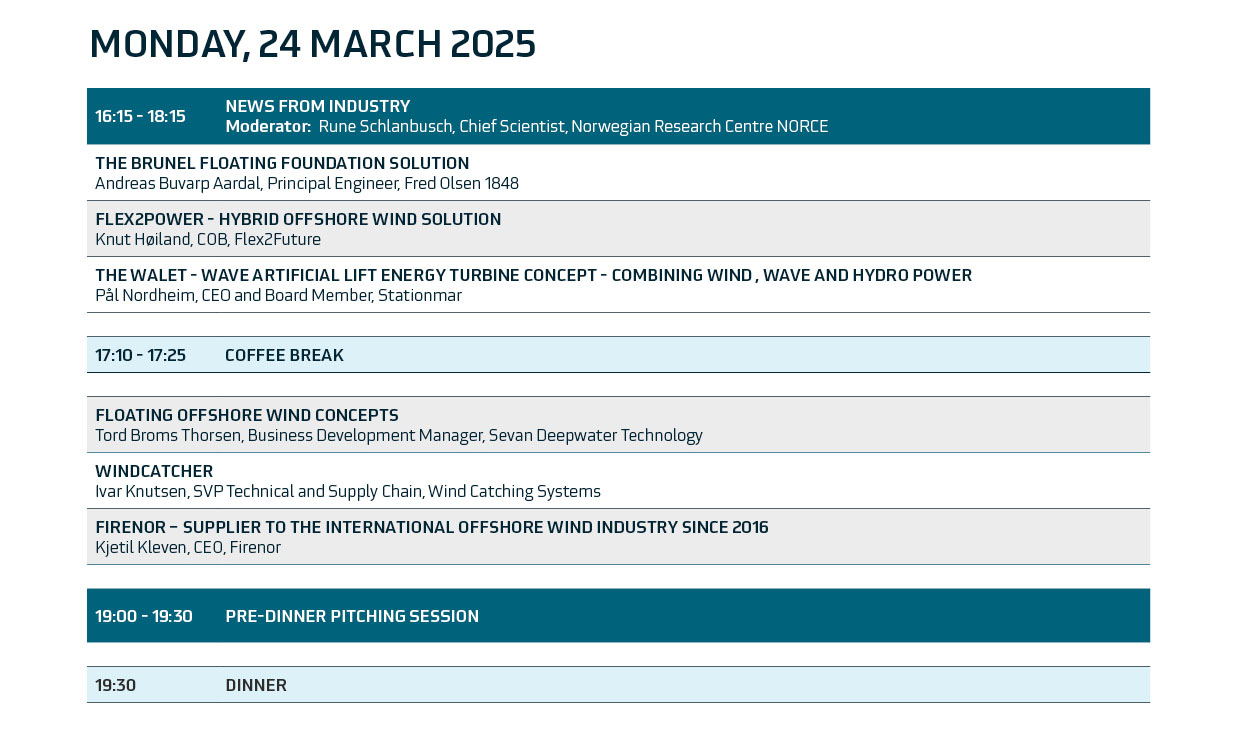Click the Firenor supplier session entry
This screenshot has height=731, width=1240.
(x=431, y=527)
